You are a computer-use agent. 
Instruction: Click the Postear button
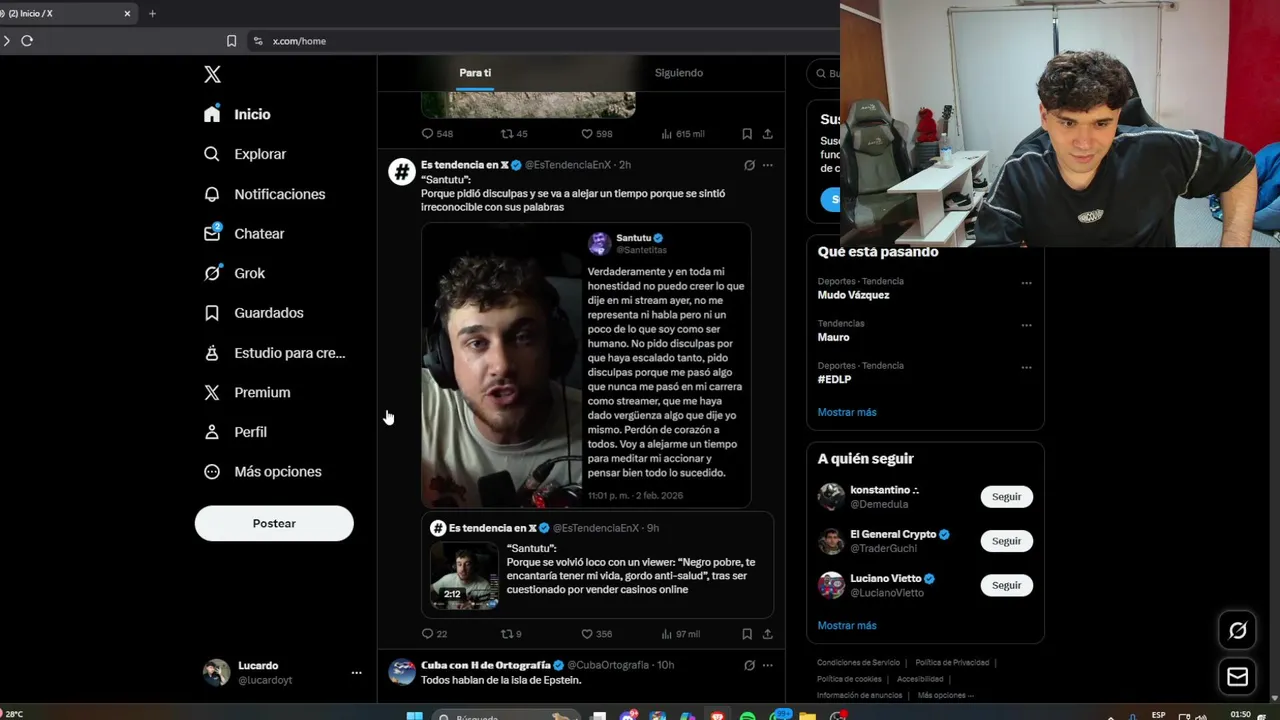point(274,523)
